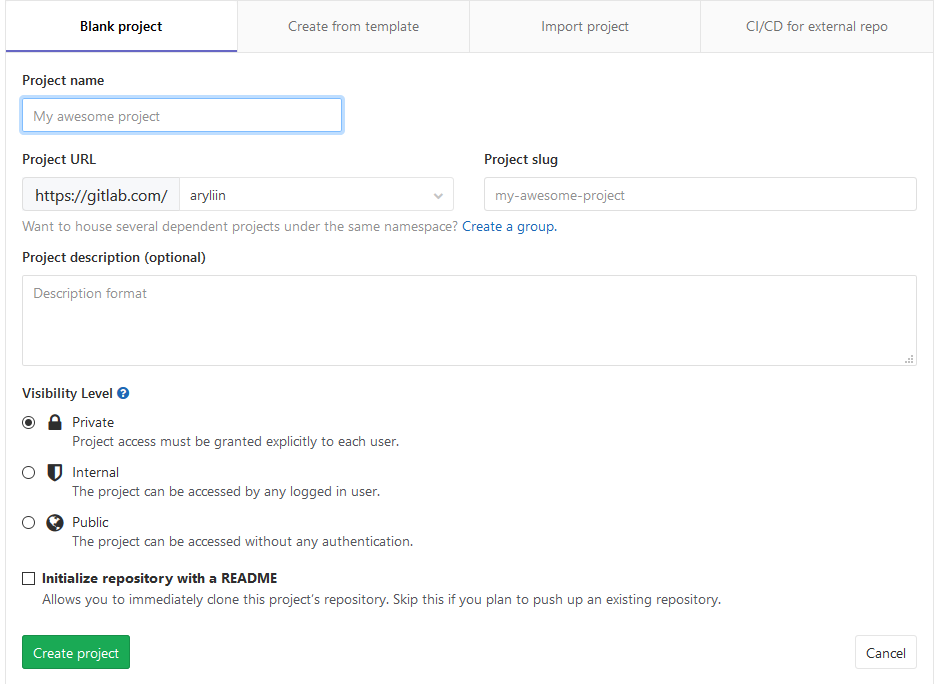Click the Internal shield icon
The width and height of the screenshot is (942, 684).
[x=55, y=473]
